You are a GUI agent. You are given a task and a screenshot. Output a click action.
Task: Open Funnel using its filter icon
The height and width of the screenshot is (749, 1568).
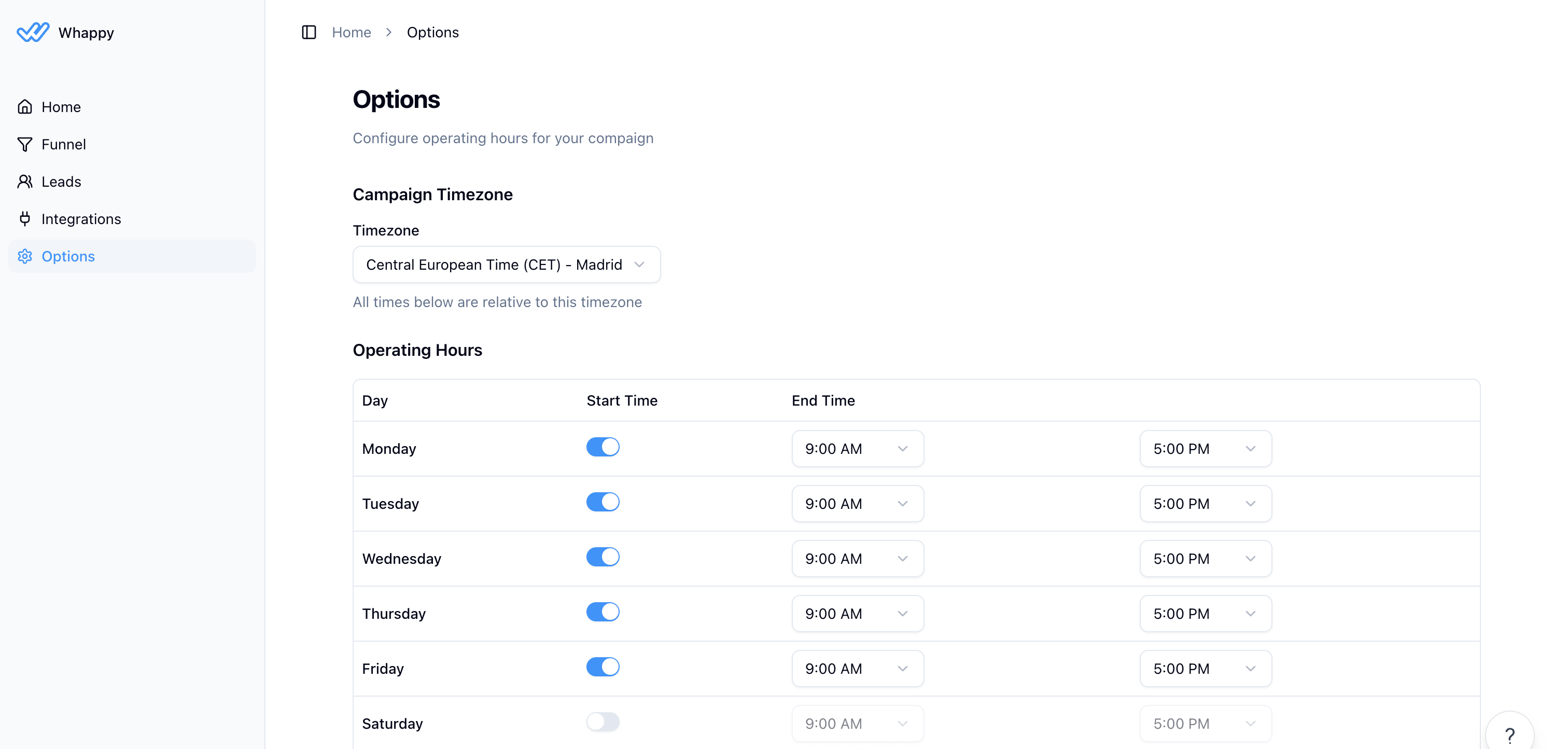pos(25,144)
